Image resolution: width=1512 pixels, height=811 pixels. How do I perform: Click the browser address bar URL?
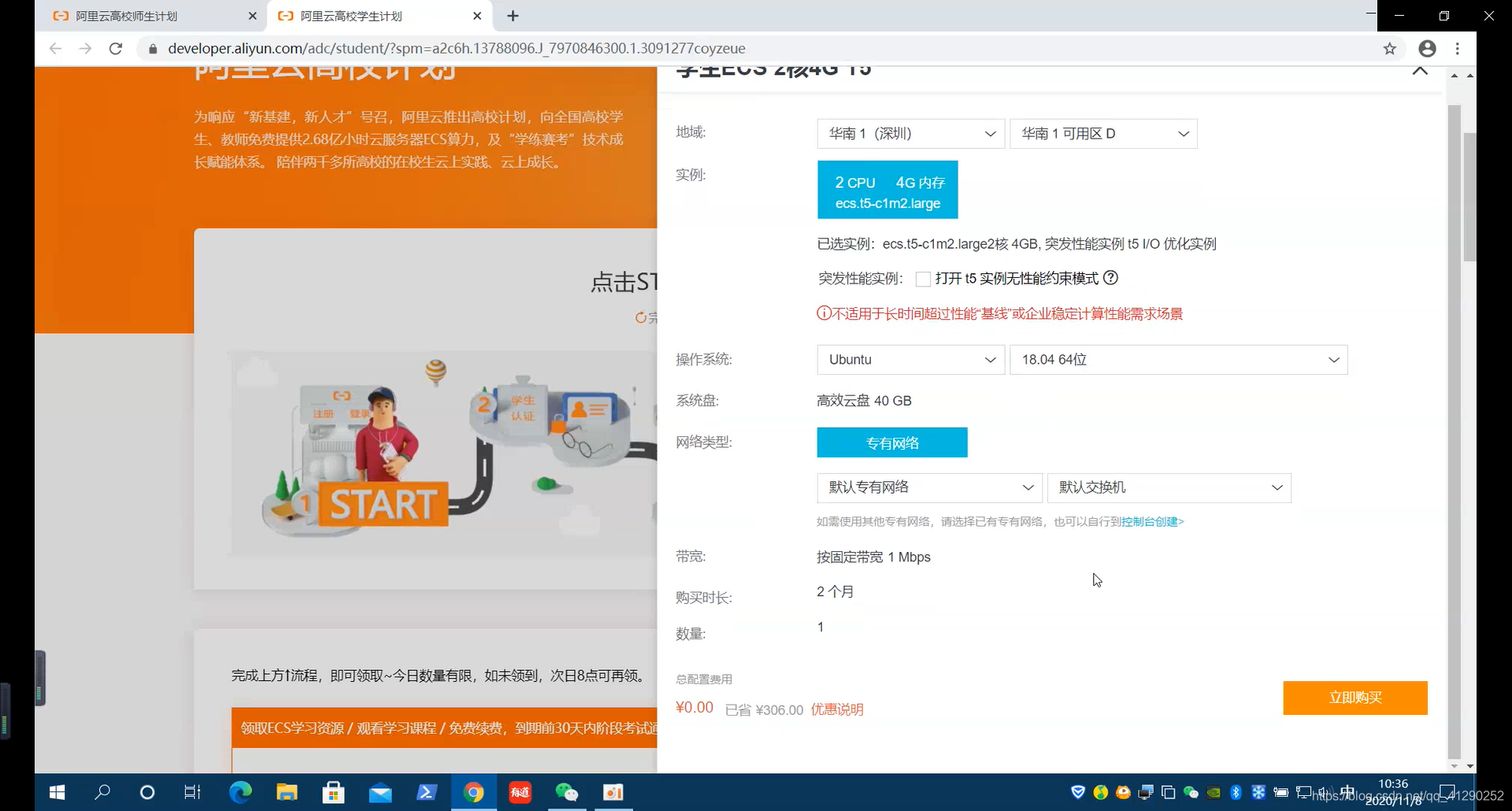click(457, 49)
